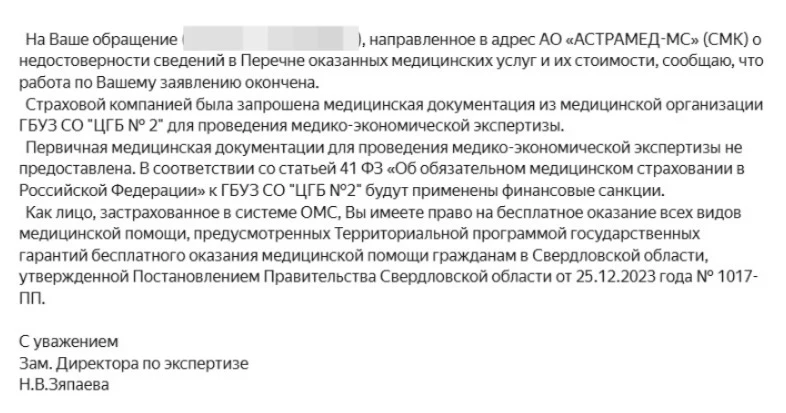This screenshot has height=413, width=786.
Task: Click the words "финансовые санкции"
Action: pos(593,190)
